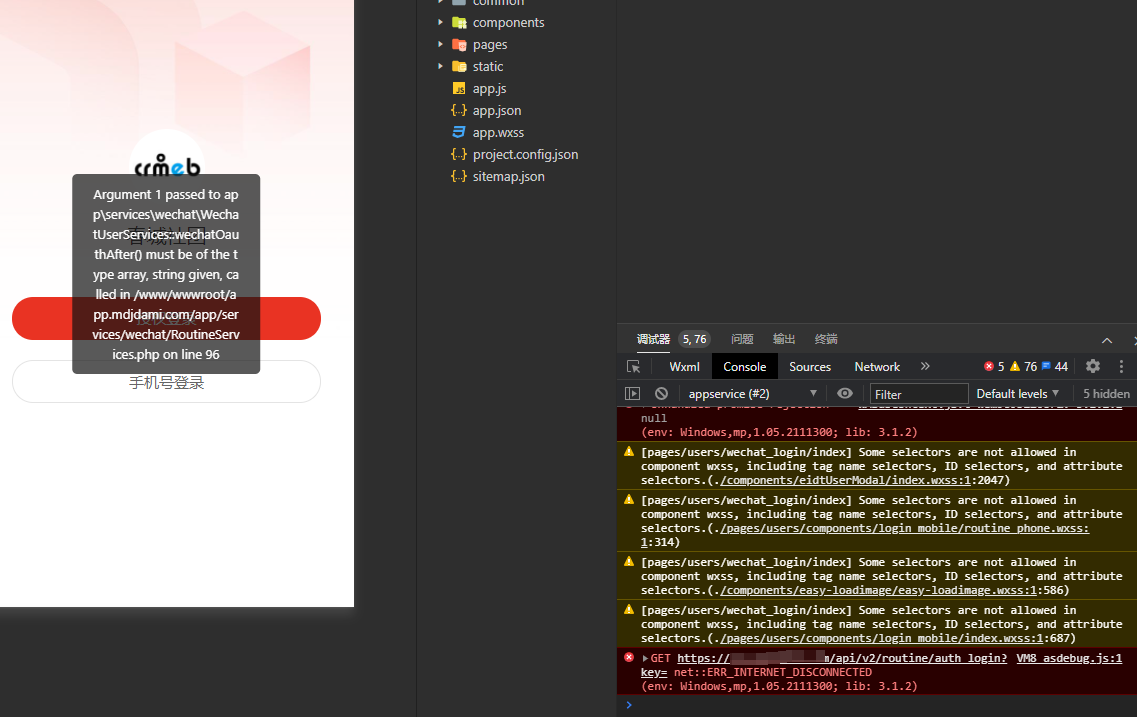Tap the red login button in simulator
Screen dimensions: 1137x717
[166, 318]
